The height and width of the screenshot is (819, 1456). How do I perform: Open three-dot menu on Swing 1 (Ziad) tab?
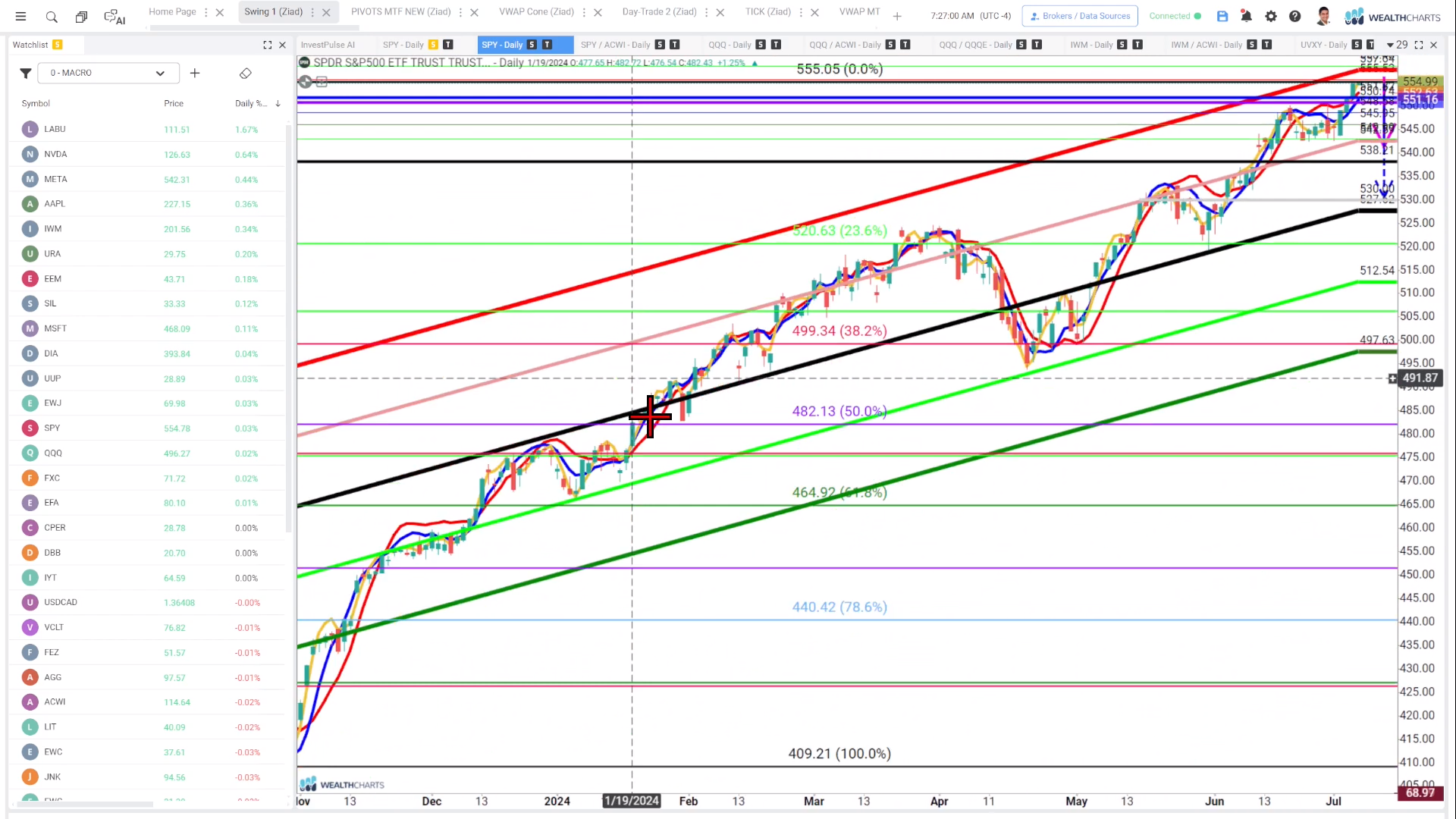pyautogui.click(x=312, y=13)
